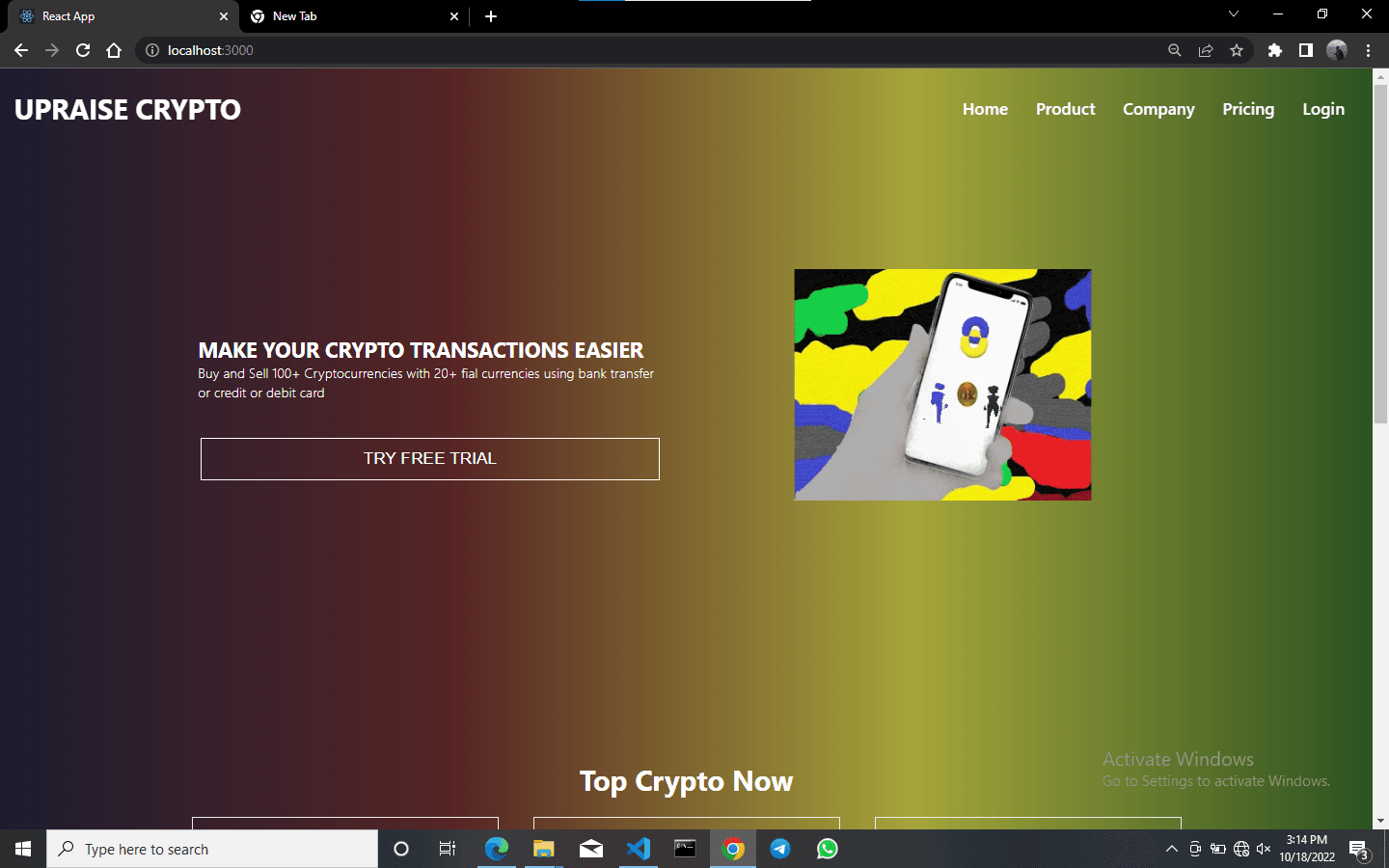Select Pricing in the navigation bar
Screen dimensions: 1389x868
(x=1248, y=109)
